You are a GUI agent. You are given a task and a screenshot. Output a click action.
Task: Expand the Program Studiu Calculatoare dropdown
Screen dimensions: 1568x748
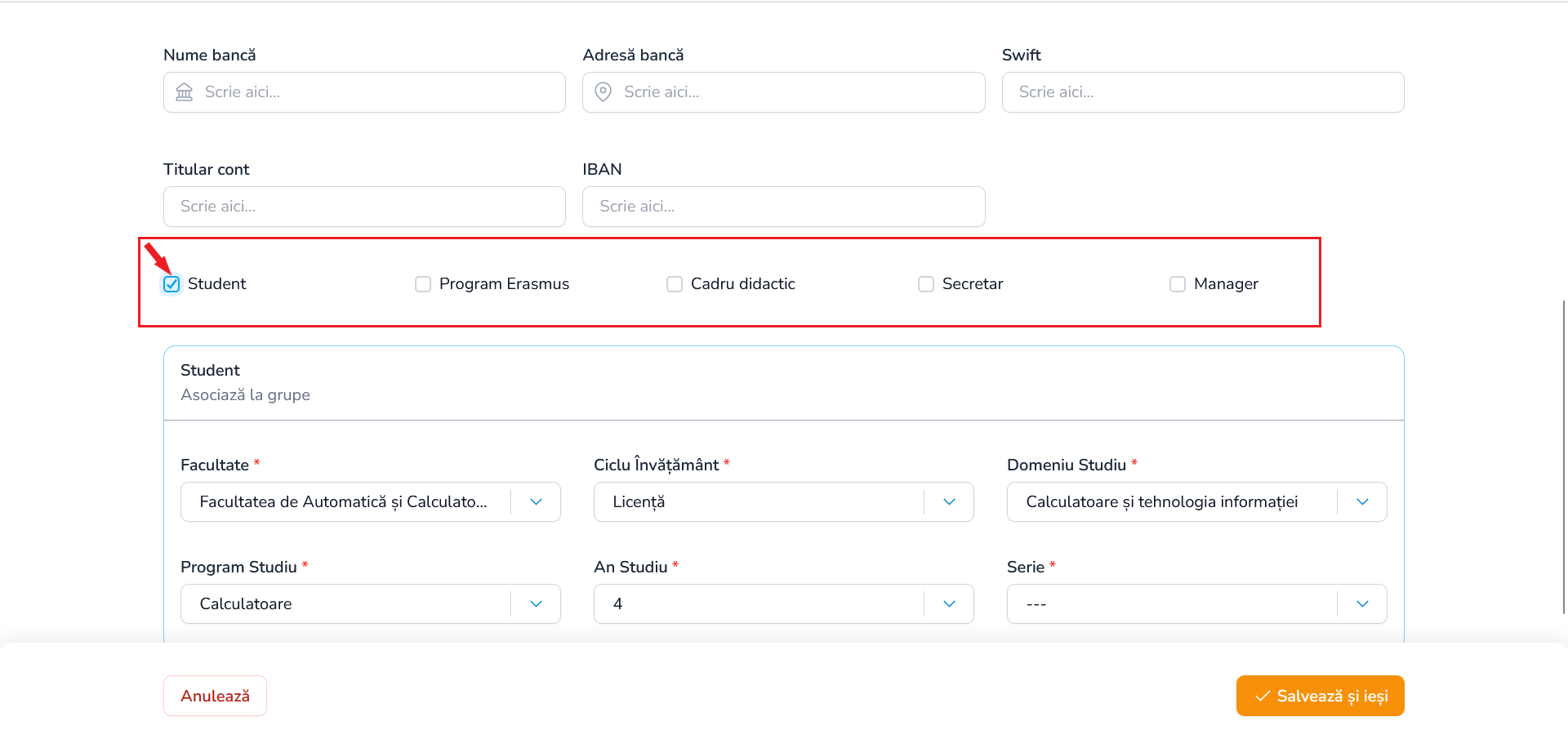coord(371,604)
